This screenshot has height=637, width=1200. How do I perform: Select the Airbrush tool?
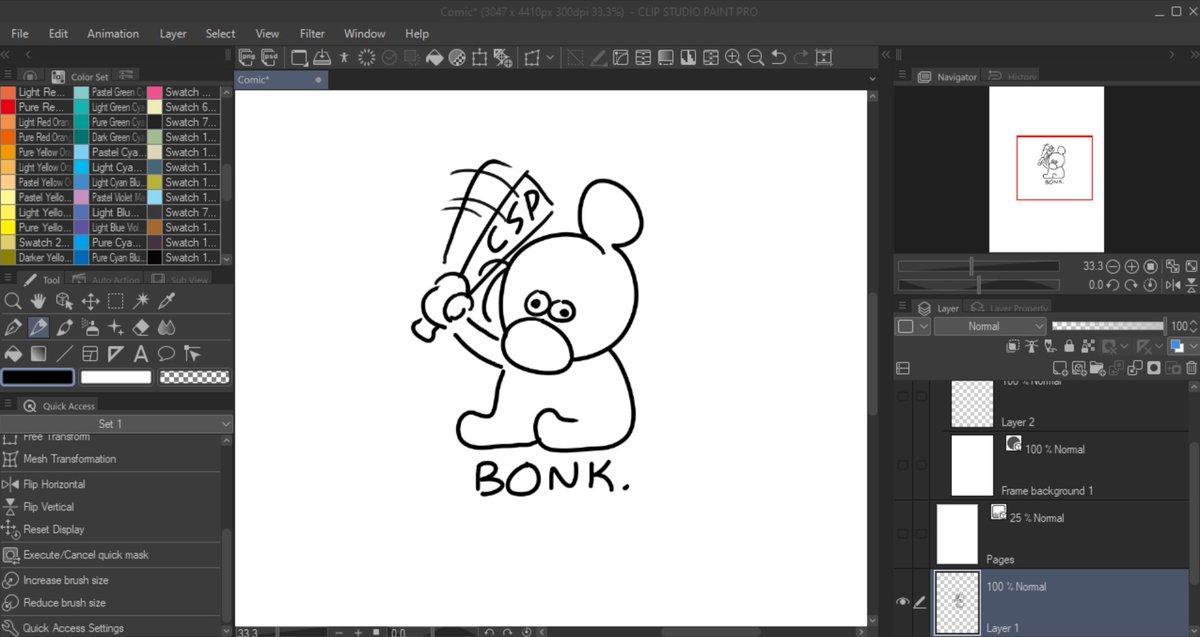[x=90, y=327]
